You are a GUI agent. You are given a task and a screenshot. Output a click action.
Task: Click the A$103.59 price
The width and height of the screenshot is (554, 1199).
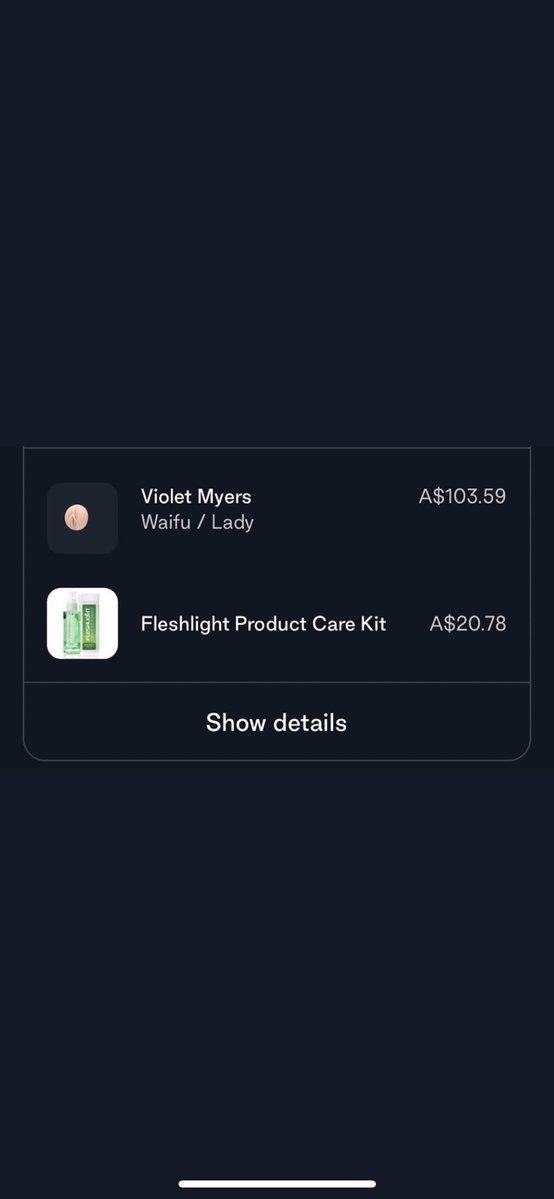tap(462, 496)
